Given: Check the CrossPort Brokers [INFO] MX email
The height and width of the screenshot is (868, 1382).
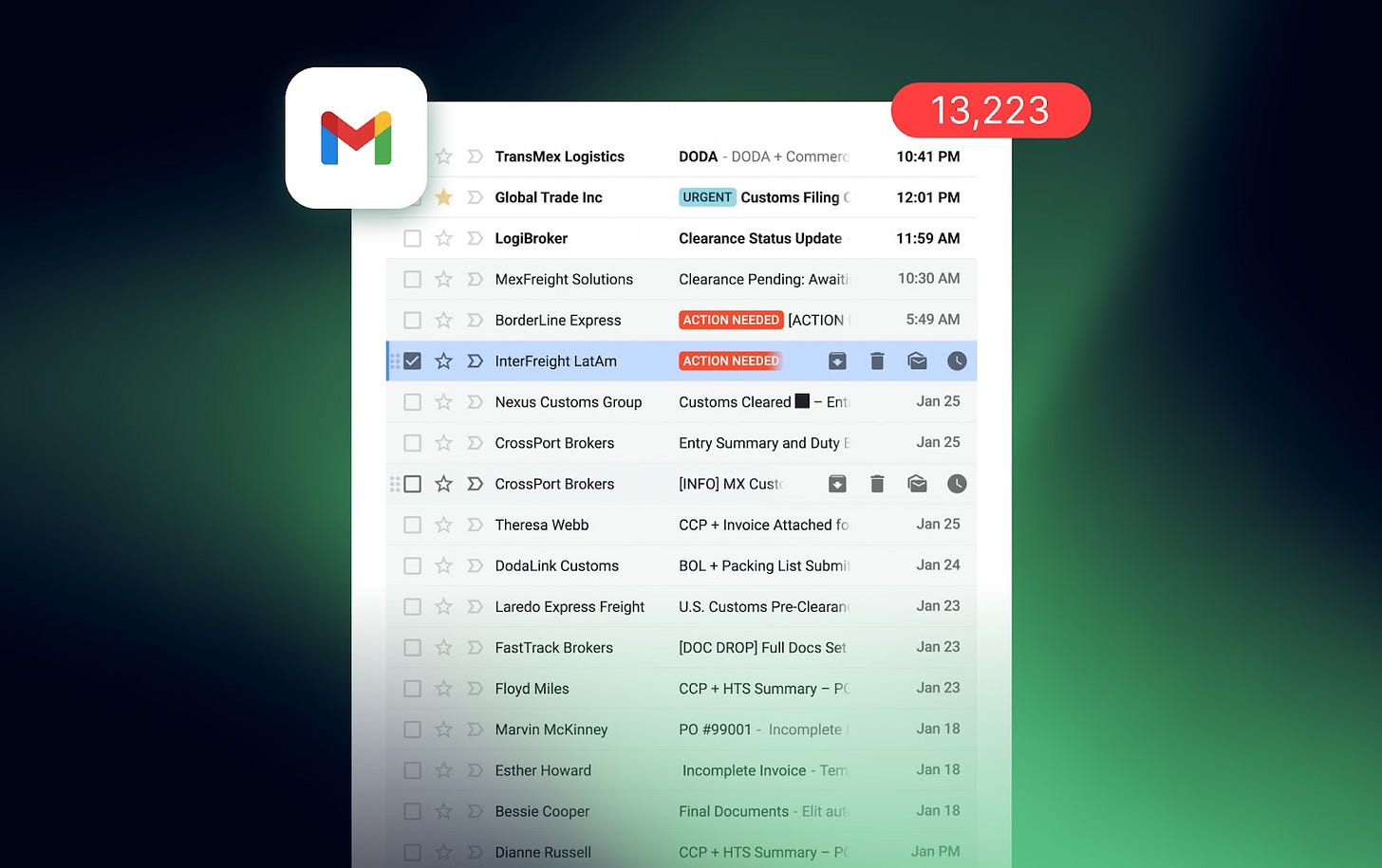Looking at the screenshot, I should 412,484.
